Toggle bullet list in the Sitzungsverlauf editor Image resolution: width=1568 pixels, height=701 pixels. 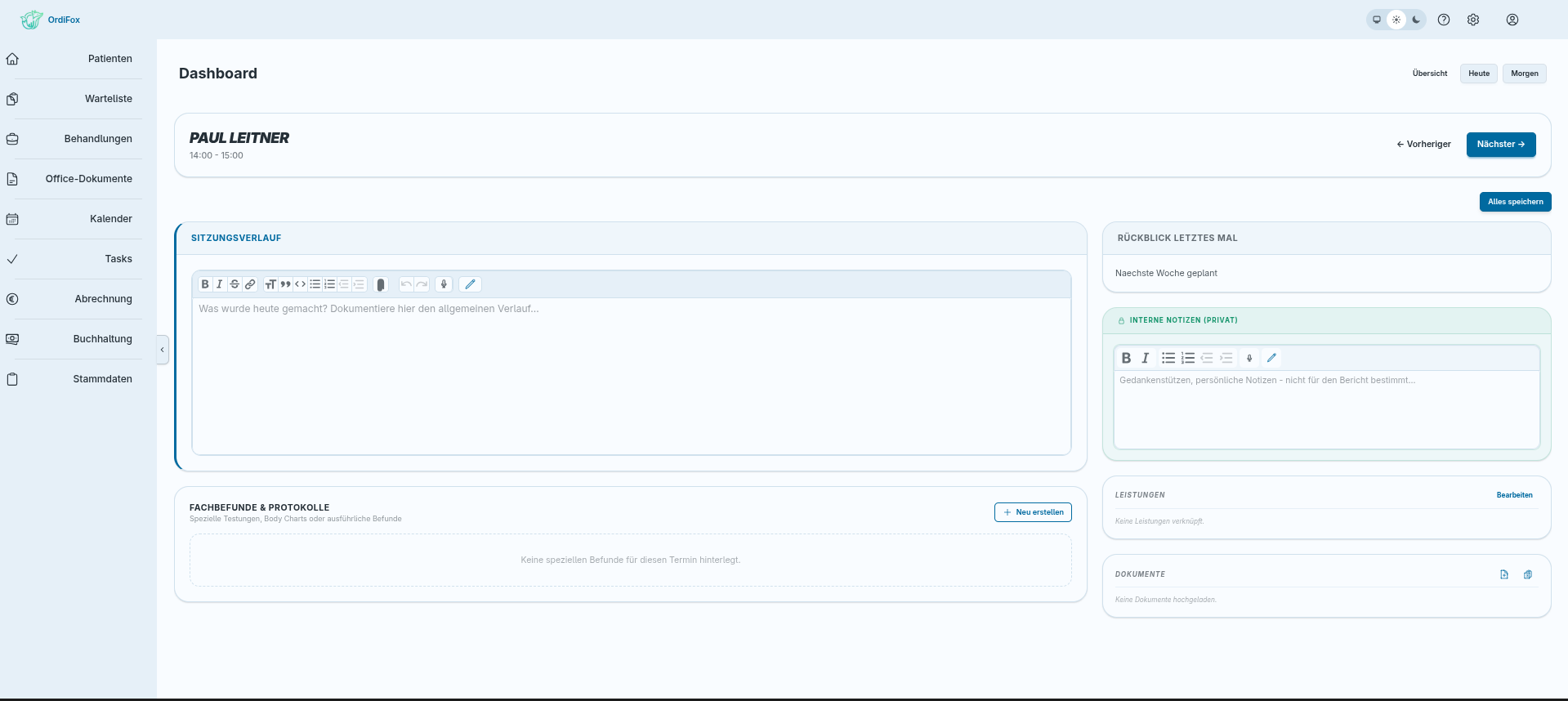coord(315,284)
